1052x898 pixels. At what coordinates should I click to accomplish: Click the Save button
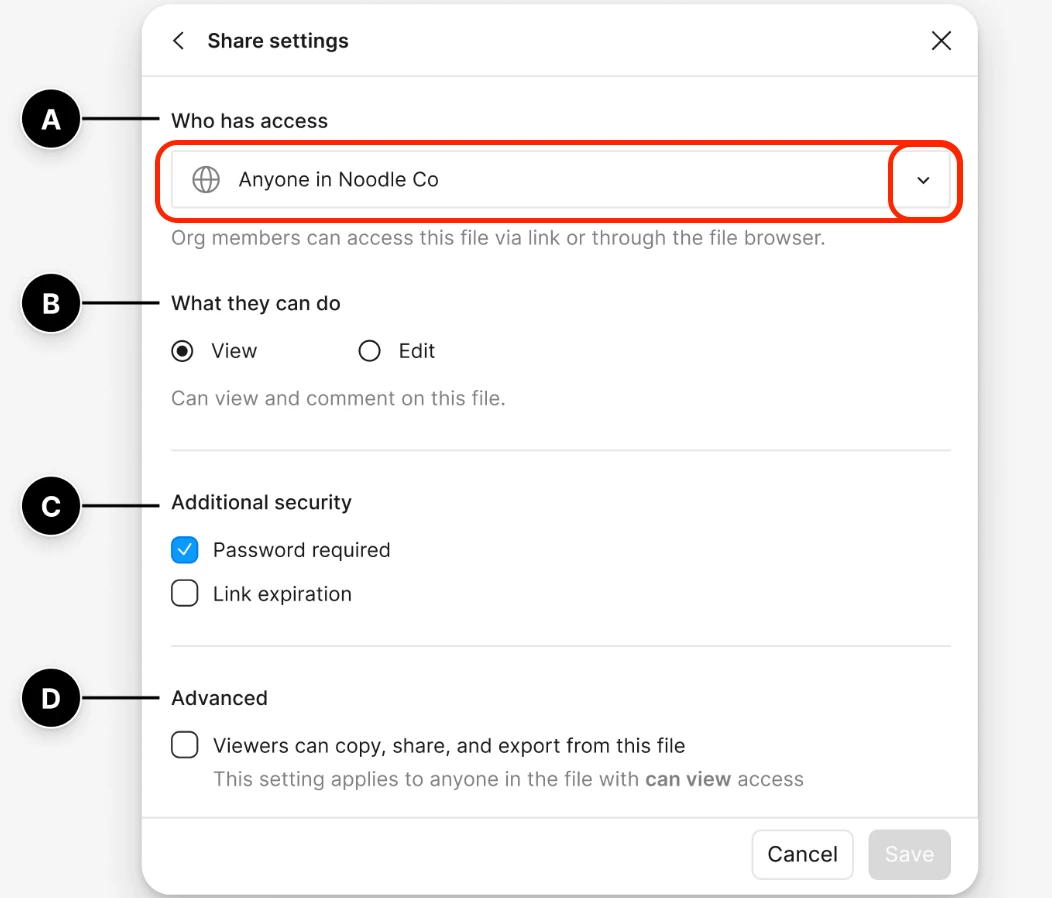[909, 854]
